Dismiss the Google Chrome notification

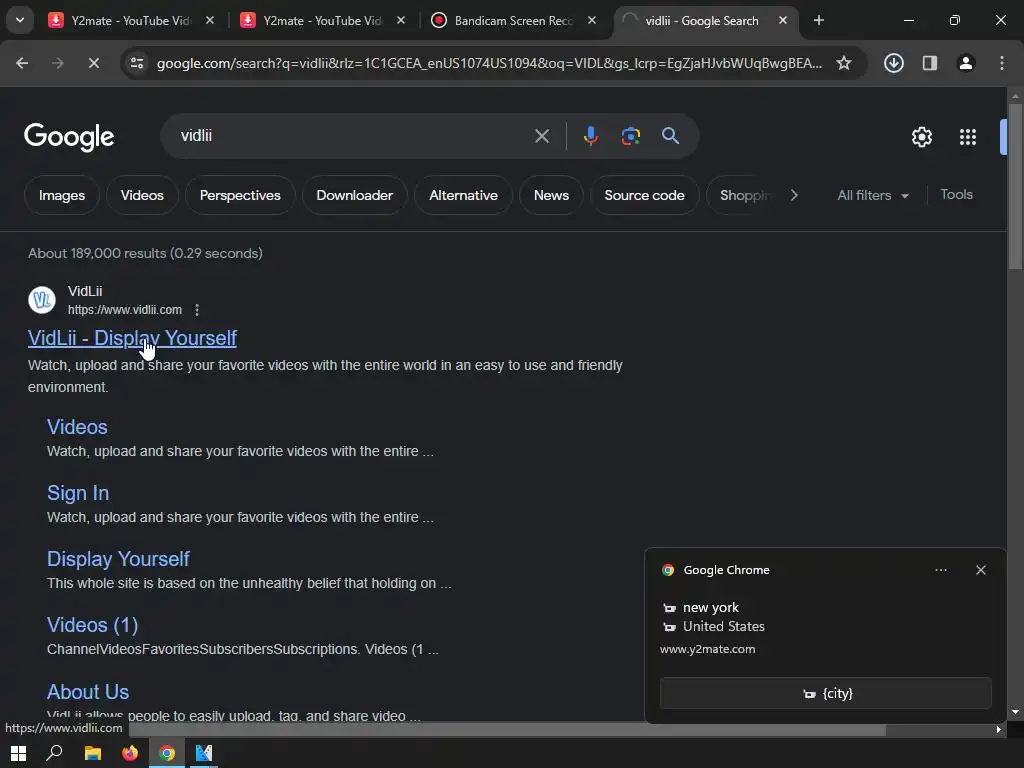[x=981, y=570]
